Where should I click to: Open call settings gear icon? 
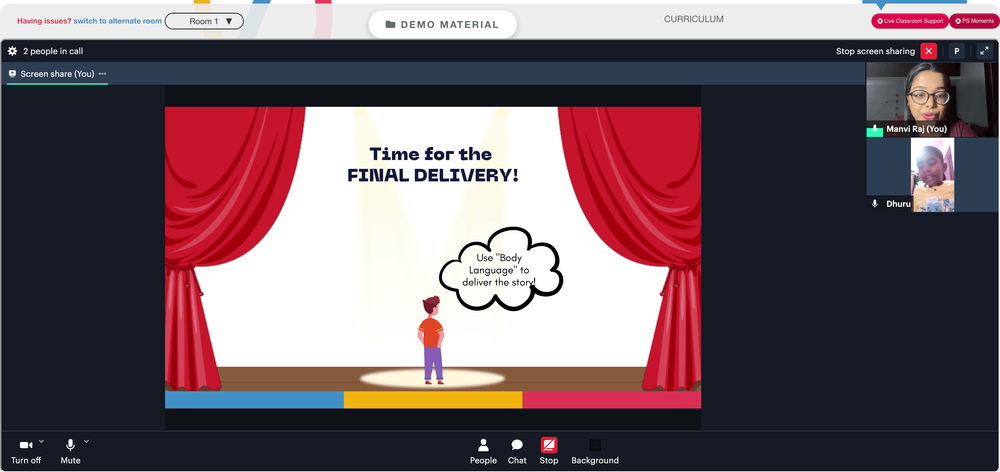[x=12, y=51]
